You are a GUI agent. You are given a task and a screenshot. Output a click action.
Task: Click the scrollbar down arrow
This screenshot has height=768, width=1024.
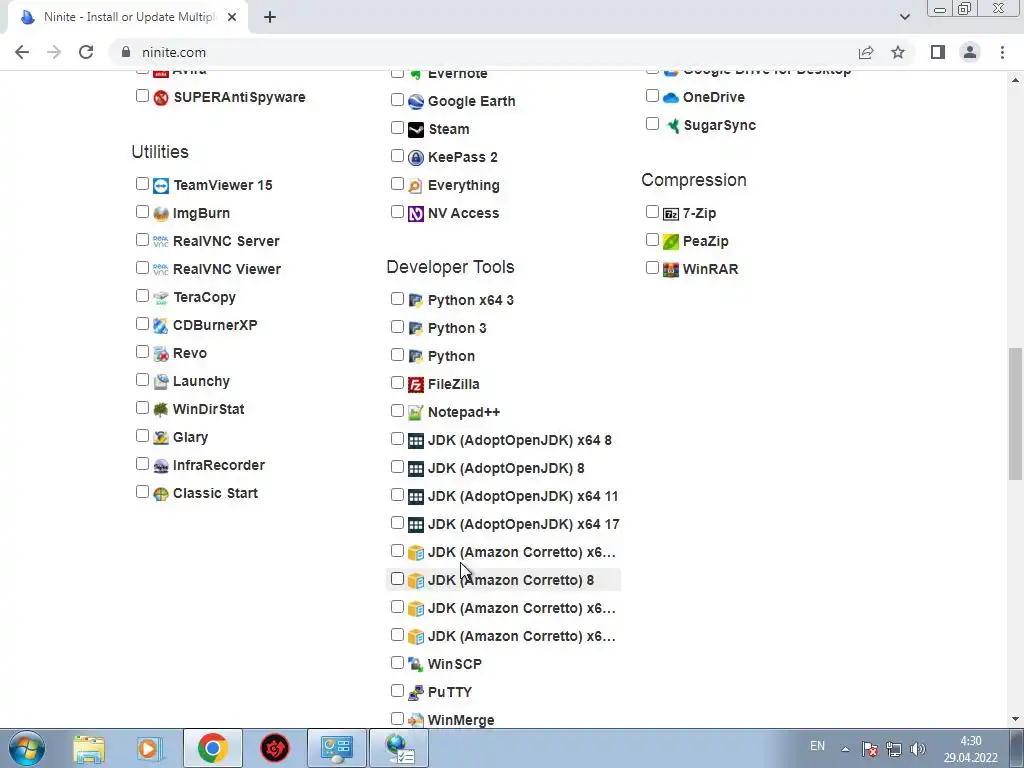click(1015, 719)
